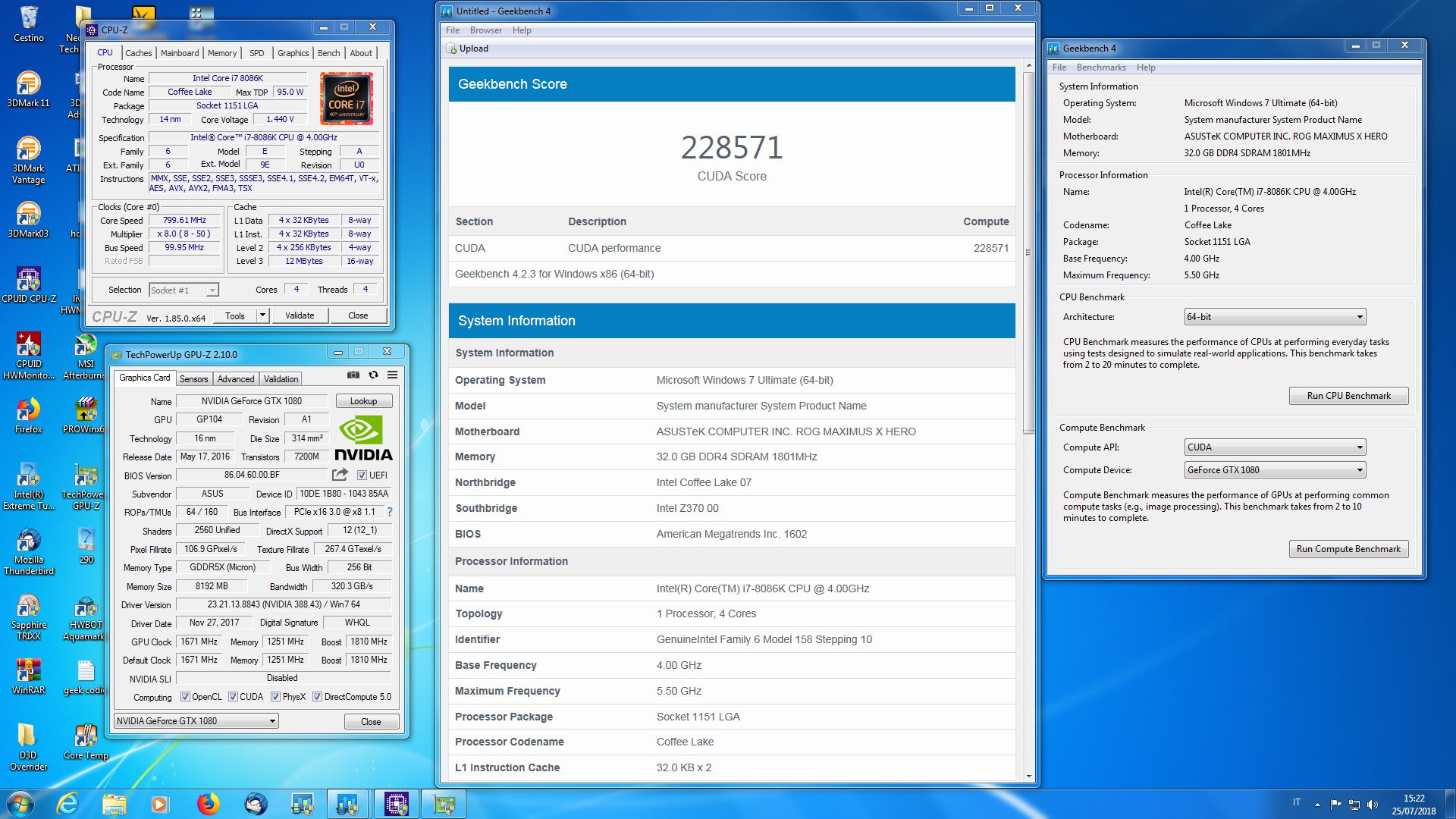Viewport: 1456px width, 819px height.
Task: Open MSI Afterburner desktop shortcut
Action: point(86,356)
